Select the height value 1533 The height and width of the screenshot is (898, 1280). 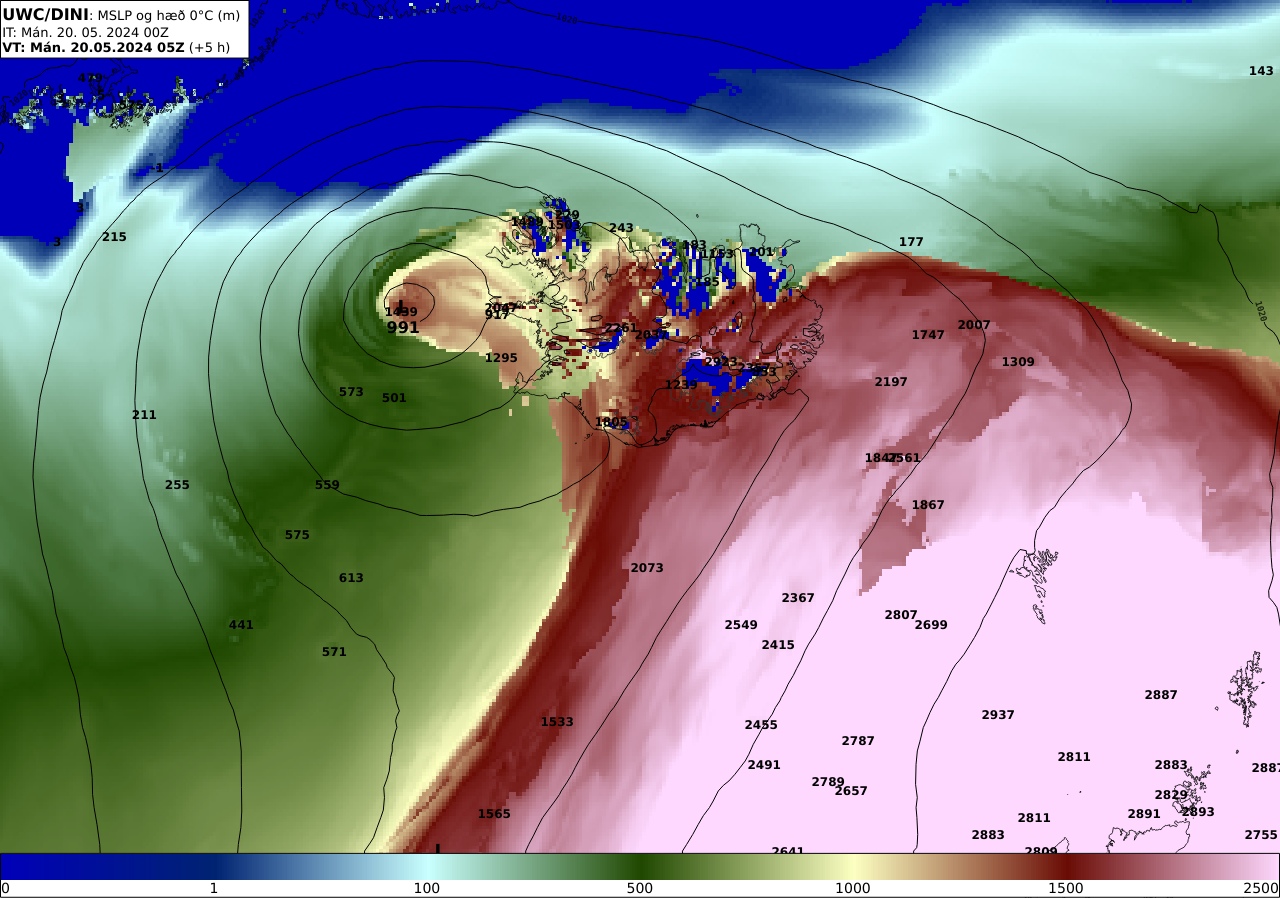[x=557, y=722]
